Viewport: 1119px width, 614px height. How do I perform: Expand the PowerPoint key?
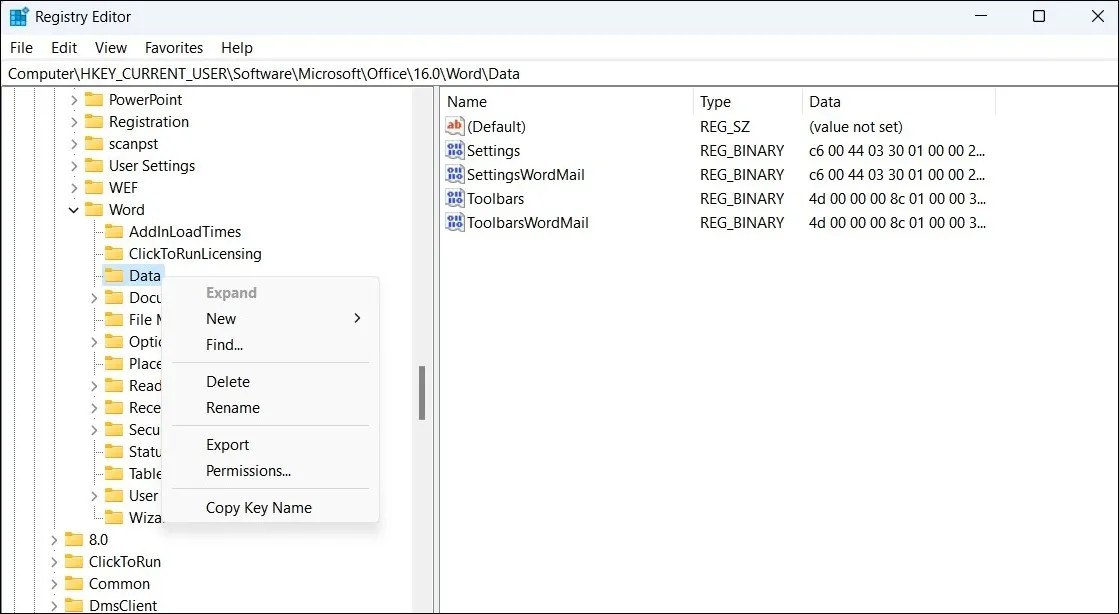(74, 100)
